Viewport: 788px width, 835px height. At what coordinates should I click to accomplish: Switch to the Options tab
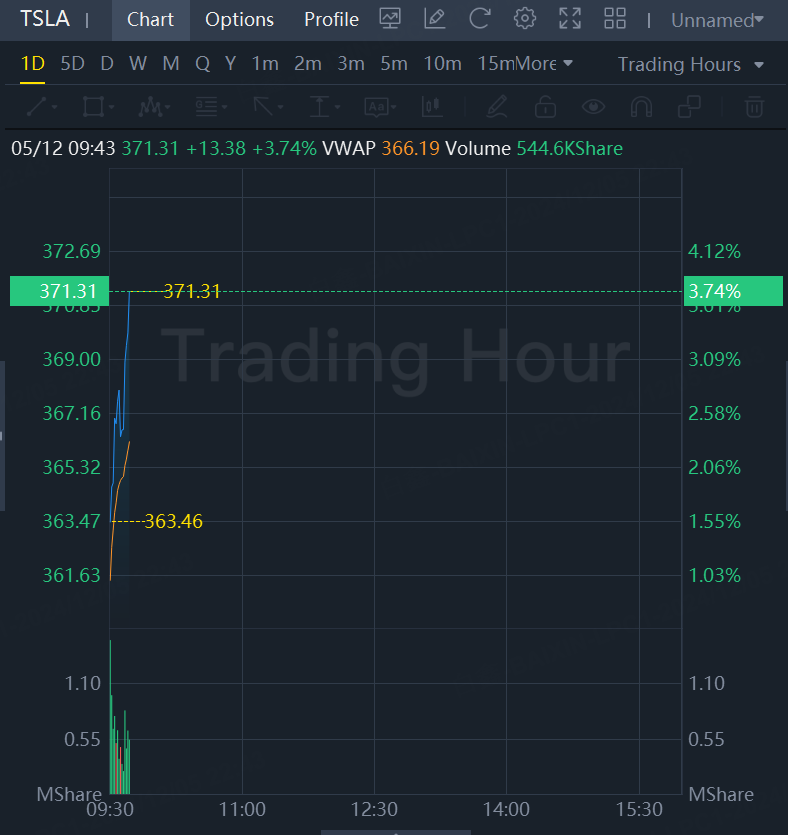tap(239, 20)
